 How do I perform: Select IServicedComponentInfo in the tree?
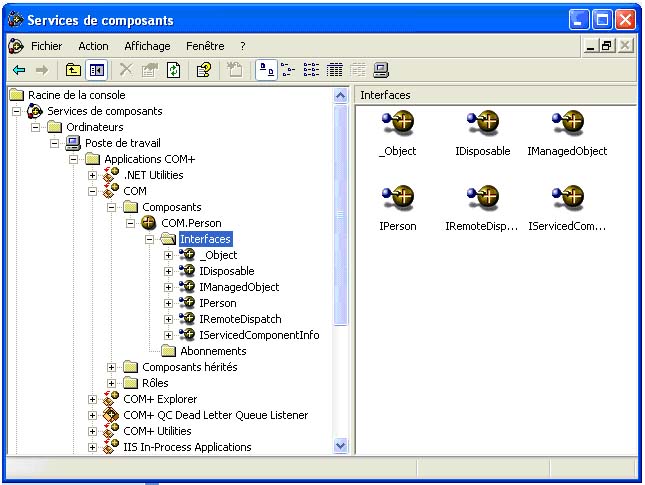[x=259, y=335]
